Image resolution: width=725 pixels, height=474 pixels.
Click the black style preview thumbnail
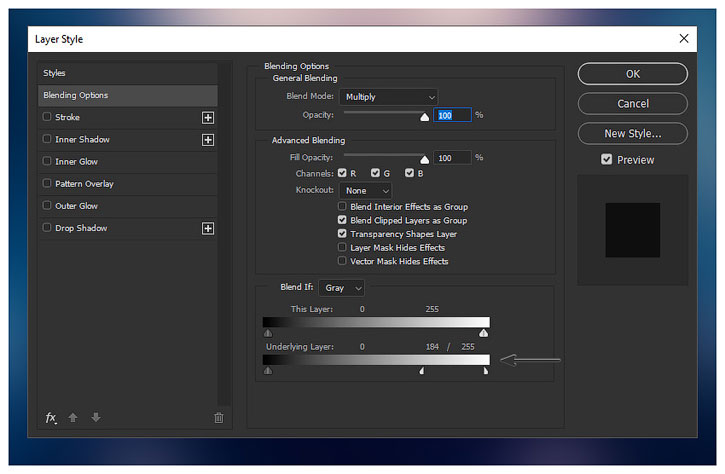[633, 230]
